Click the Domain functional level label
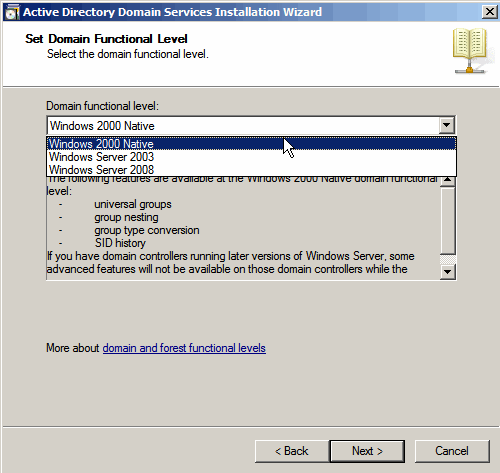 tap(102, 106)
